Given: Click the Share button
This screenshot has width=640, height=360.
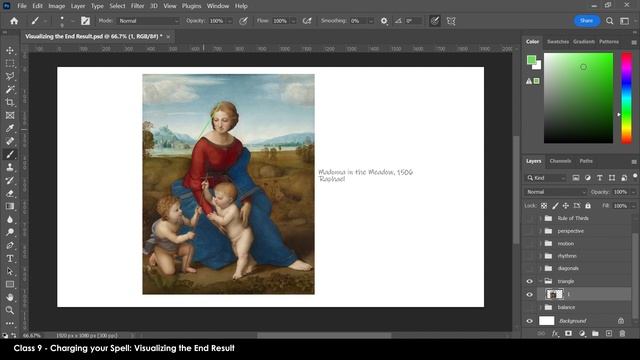Looking at the screenshot, I should point(587,21).
